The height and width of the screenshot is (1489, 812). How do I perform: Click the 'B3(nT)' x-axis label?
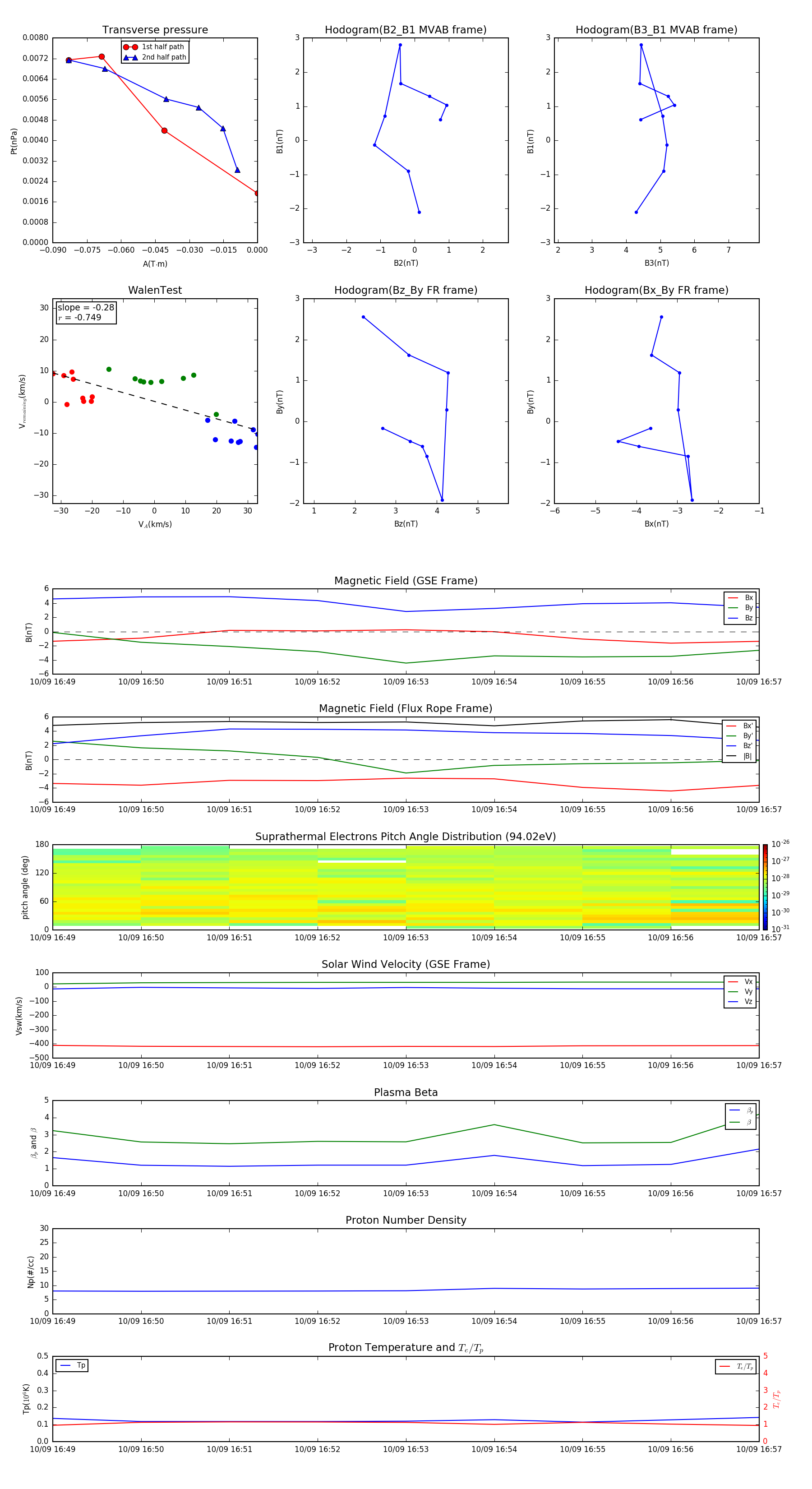click(656, 263)
